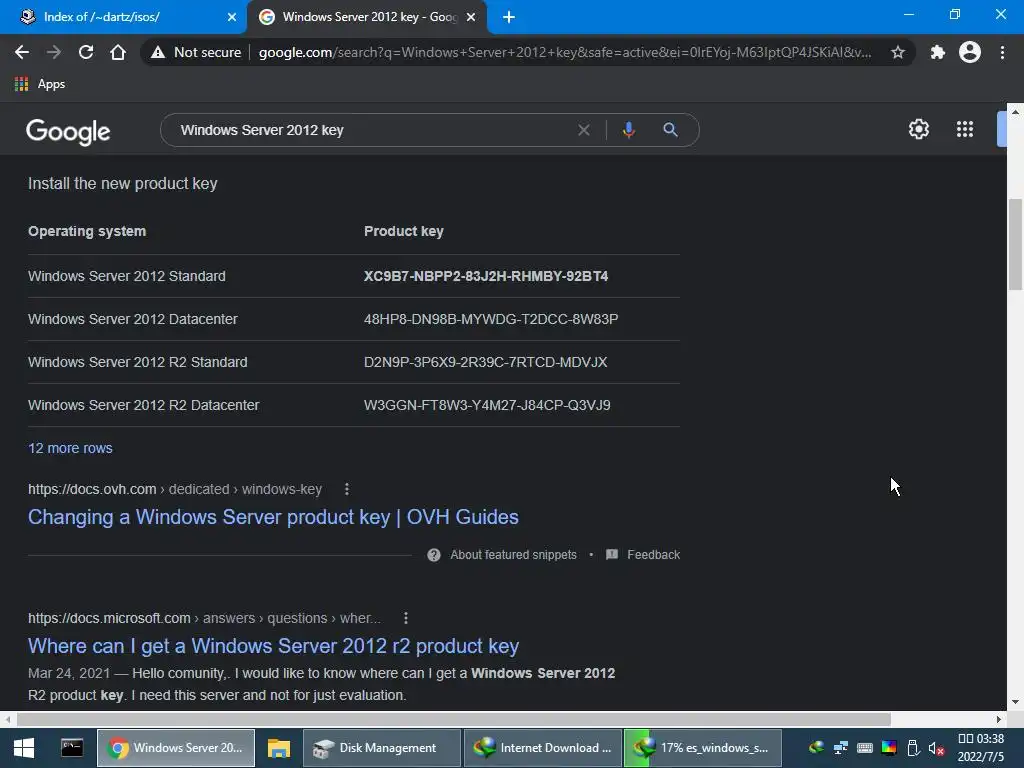The height and width of the screenshot is (768, 1024).
Task: Switch to Disk Management in taskbar
Action: click(382, 748)
